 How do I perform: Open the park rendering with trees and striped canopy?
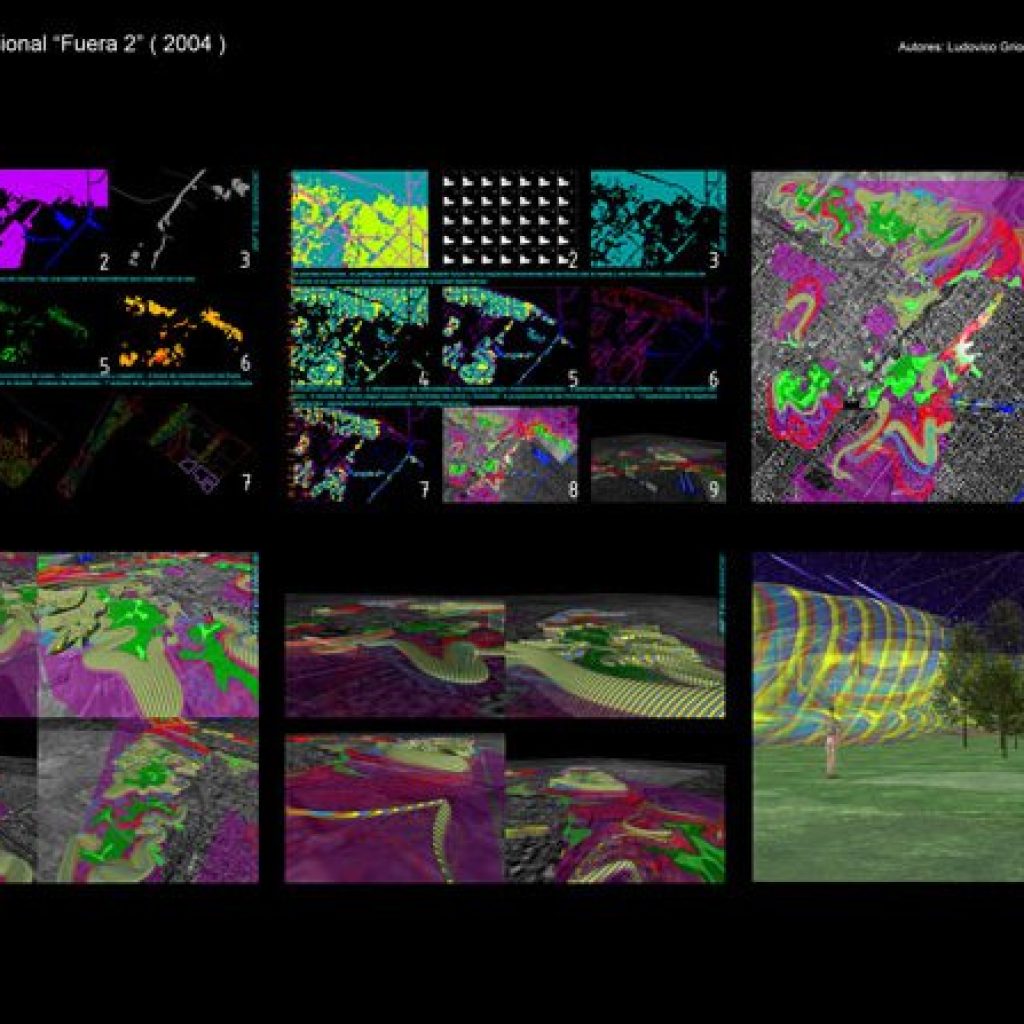(888, 717)
